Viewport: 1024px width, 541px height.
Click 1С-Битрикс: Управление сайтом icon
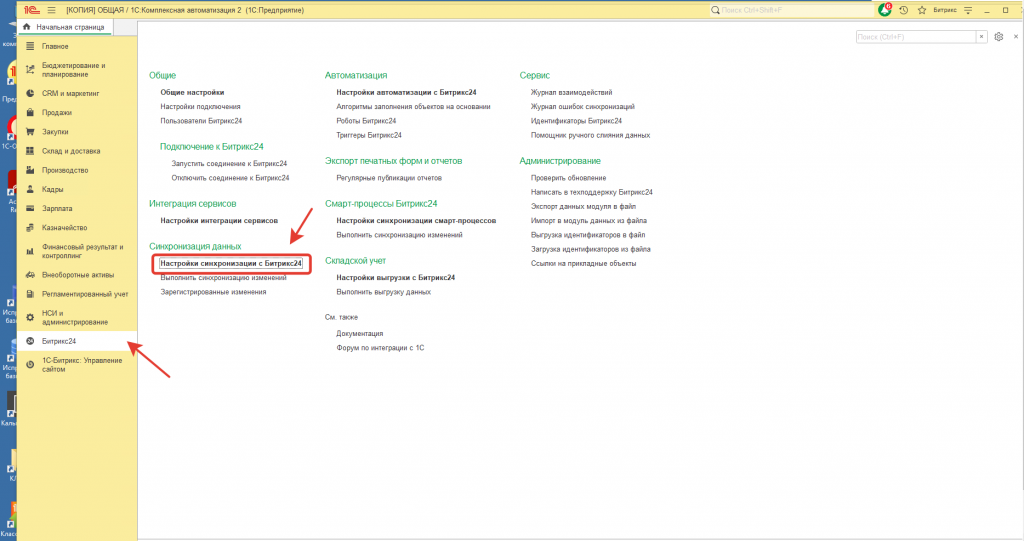(x=30, y=365)
